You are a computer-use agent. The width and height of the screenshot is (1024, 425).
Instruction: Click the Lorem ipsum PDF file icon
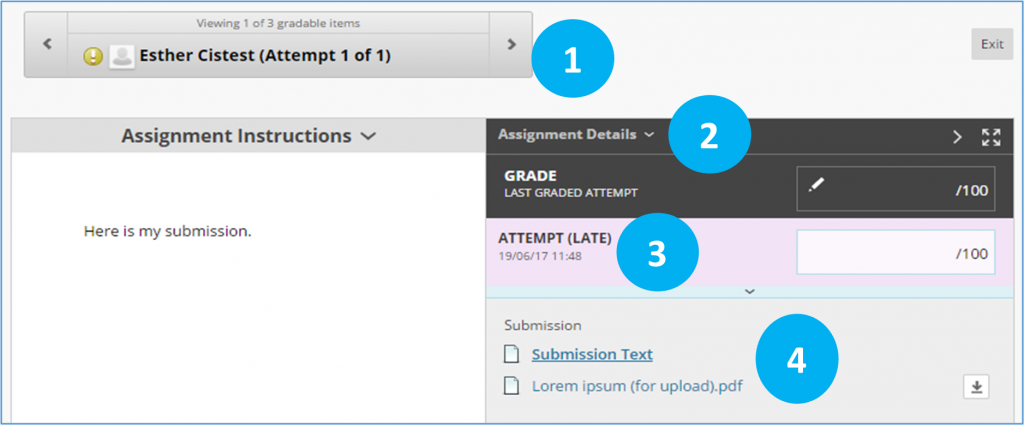[x=513, y=386]
